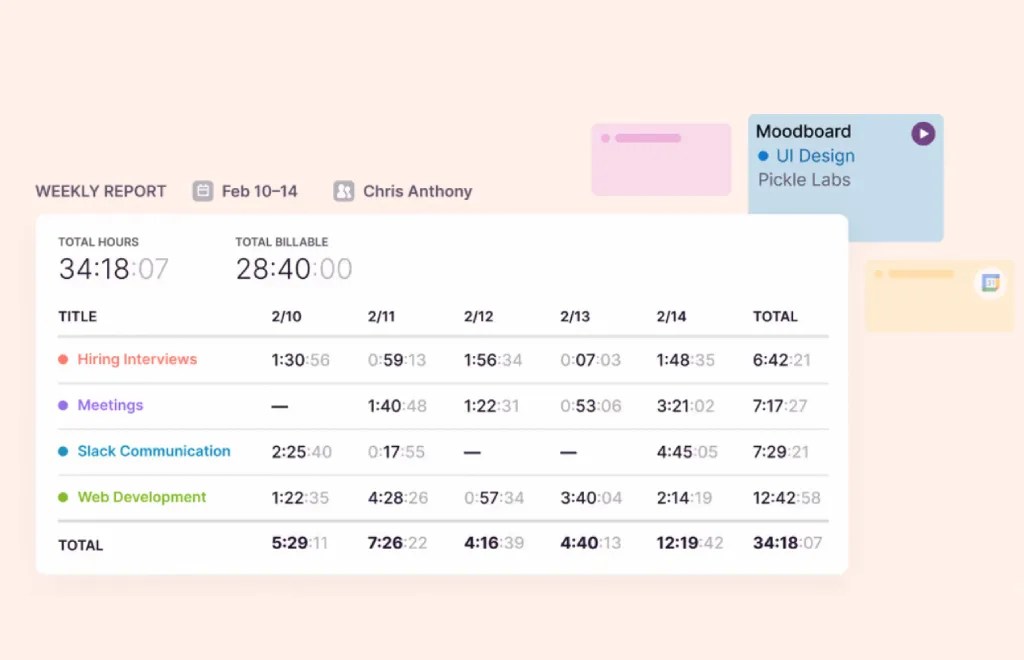
Task: Open the Feb 10–14 date range selector
Action: point(259,190)
